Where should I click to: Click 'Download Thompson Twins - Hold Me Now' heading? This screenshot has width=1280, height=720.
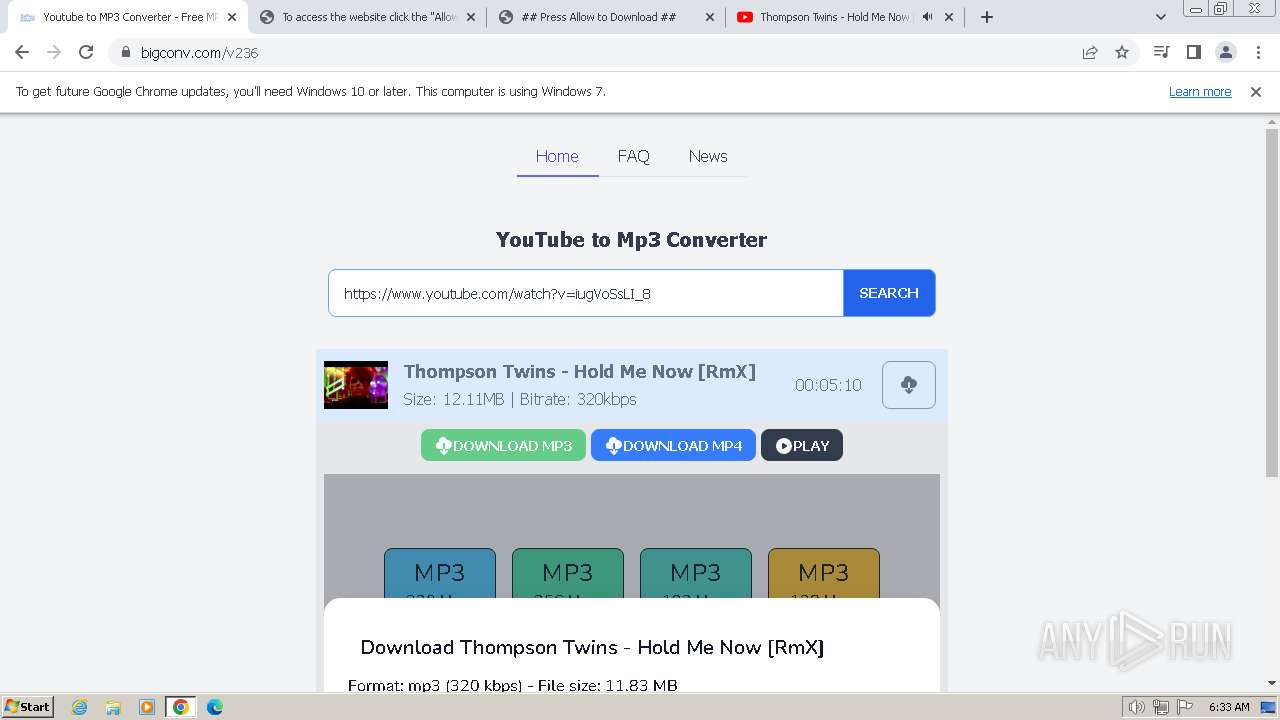pos(592,647)
